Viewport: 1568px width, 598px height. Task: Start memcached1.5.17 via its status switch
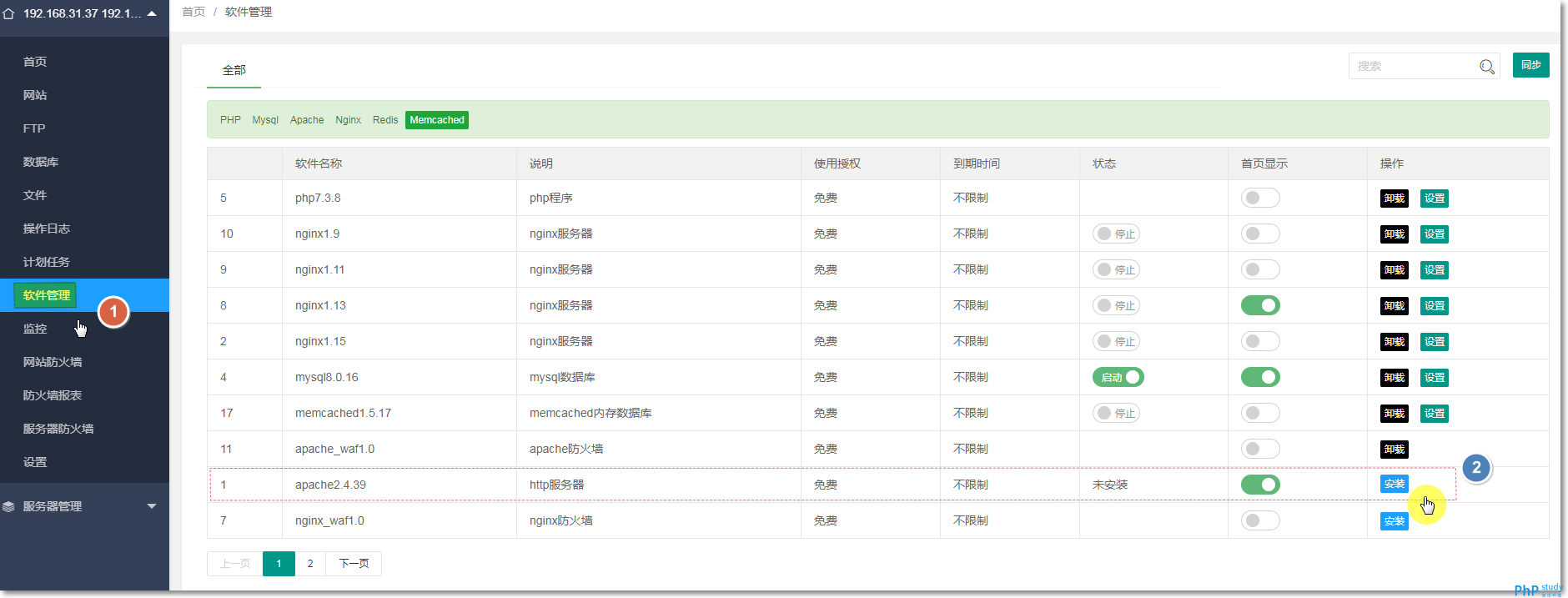click(1116, 414)
